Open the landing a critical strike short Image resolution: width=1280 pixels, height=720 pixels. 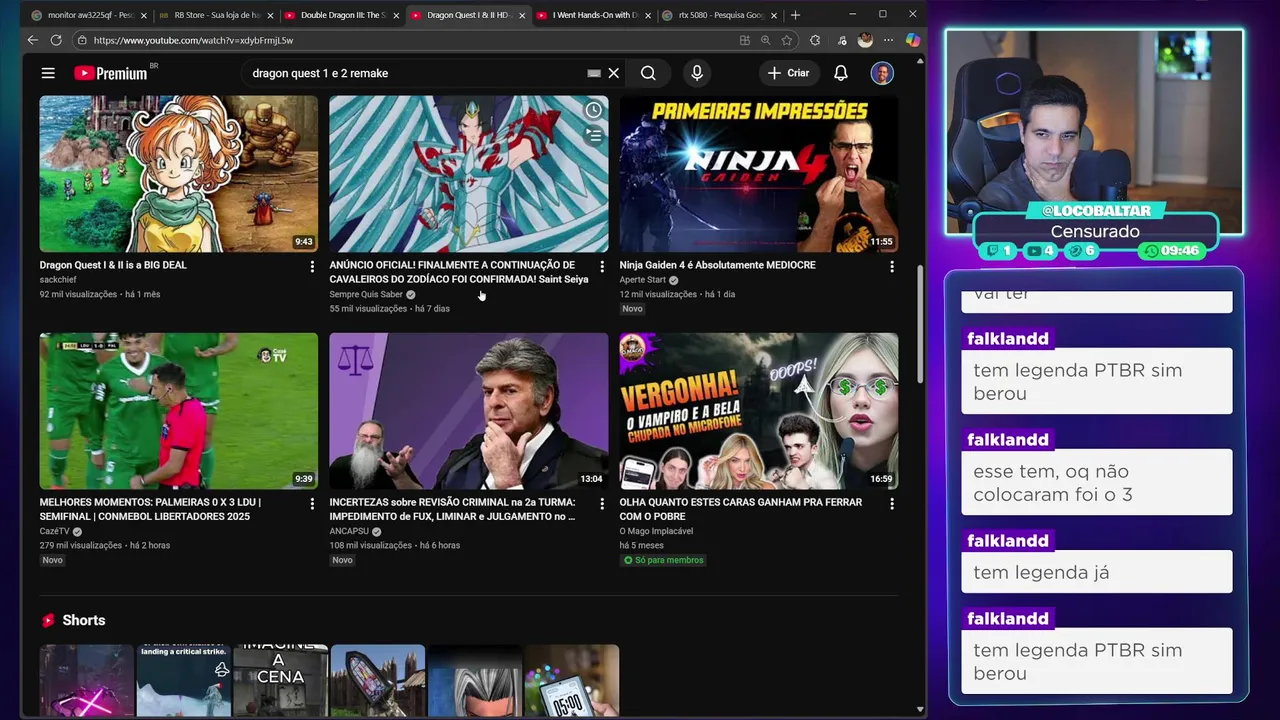click(x=183, y=680)
